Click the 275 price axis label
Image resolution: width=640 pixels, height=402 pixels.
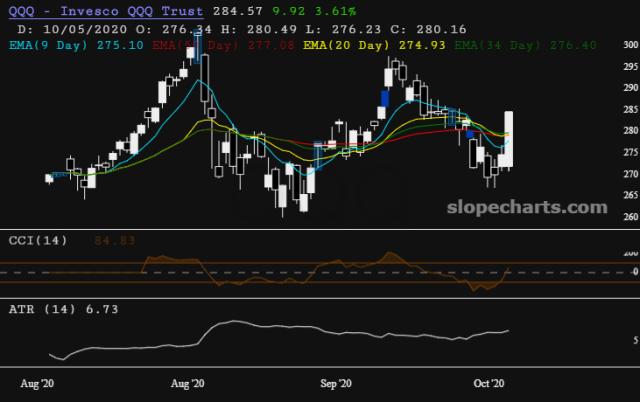click(x=631, y=152)
